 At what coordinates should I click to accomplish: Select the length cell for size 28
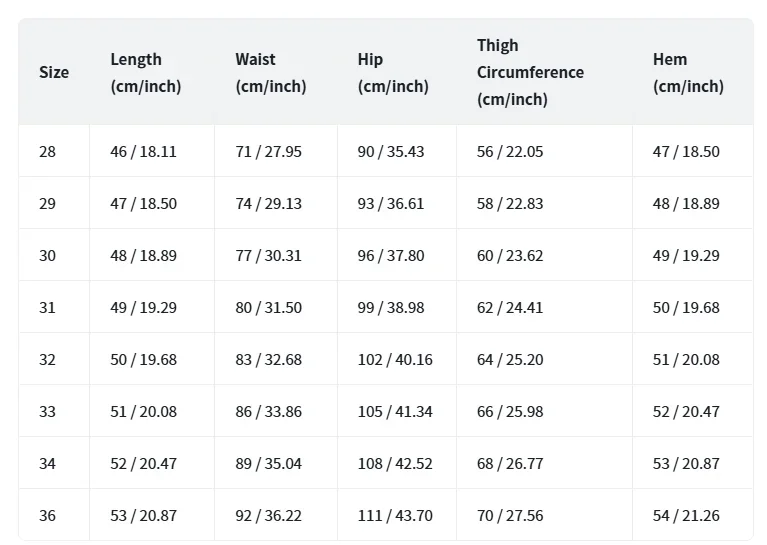[143, 152]
